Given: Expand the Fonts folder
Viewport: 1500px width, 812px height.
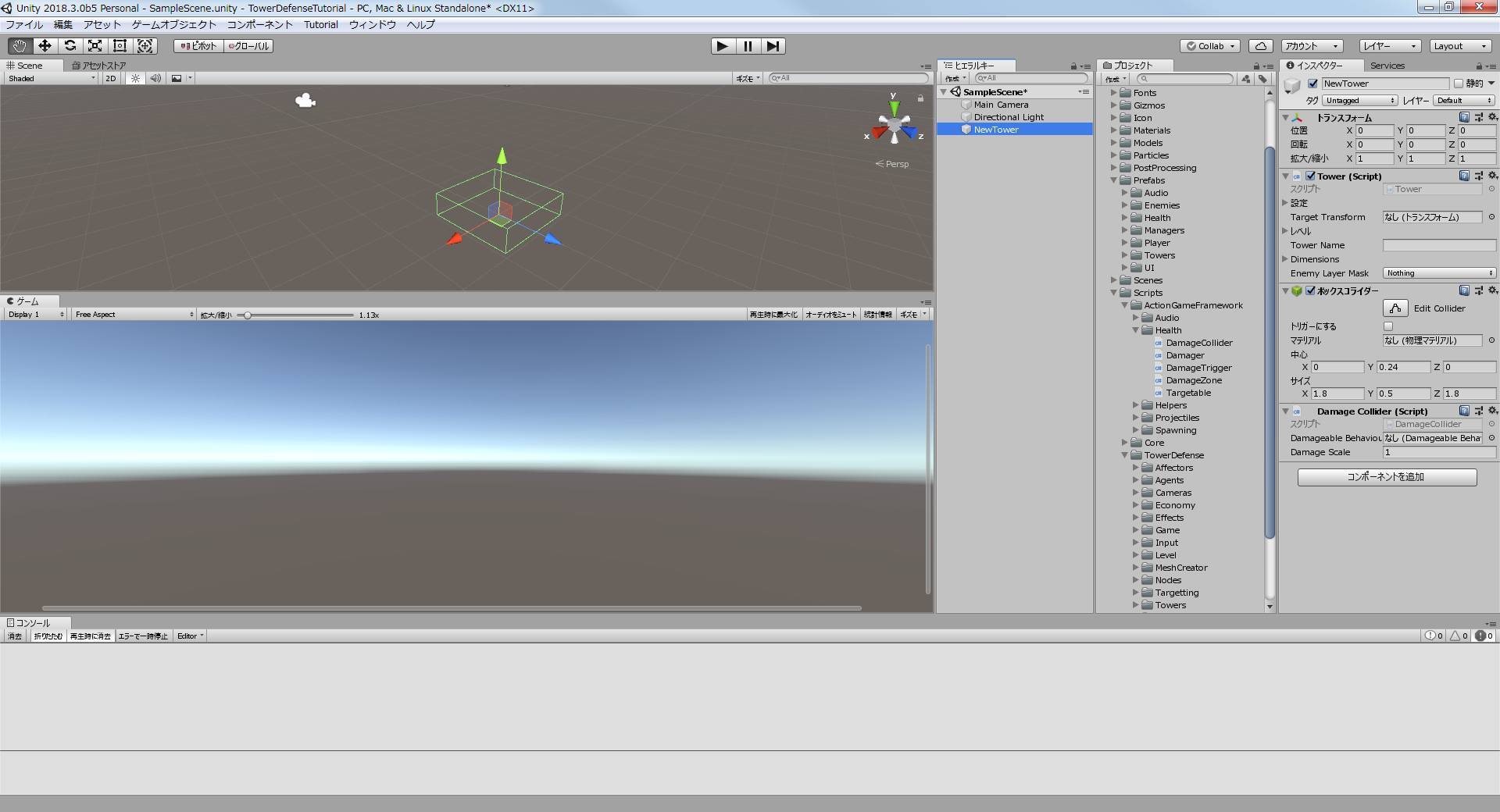Looking at the screenshot, I should (x=1114, y=92).
